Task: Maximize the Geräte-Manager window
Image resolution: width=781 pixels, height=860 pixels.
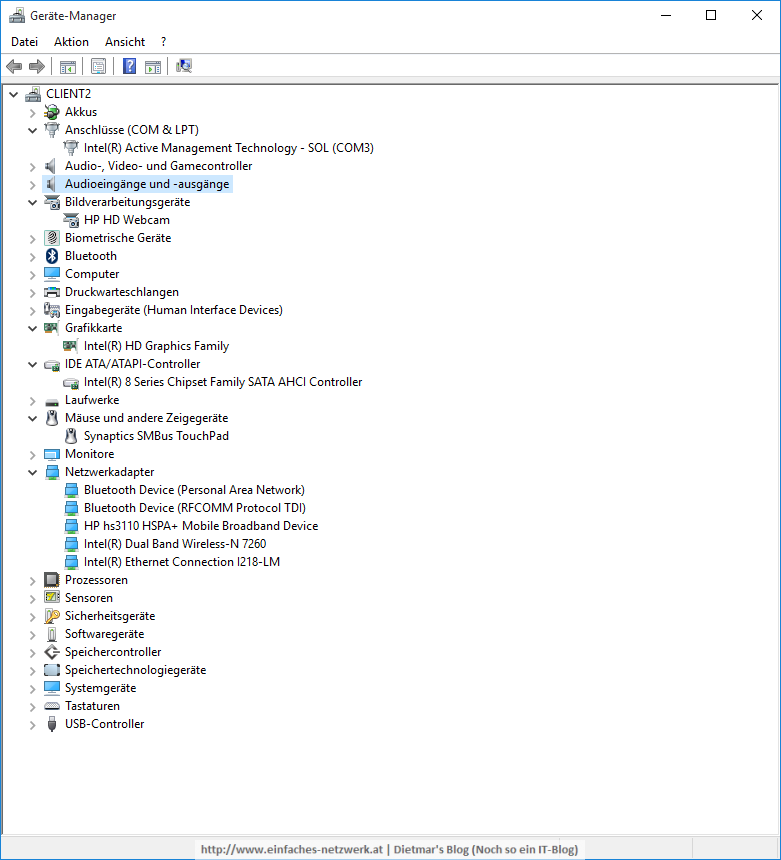Action: click(711, 15)
